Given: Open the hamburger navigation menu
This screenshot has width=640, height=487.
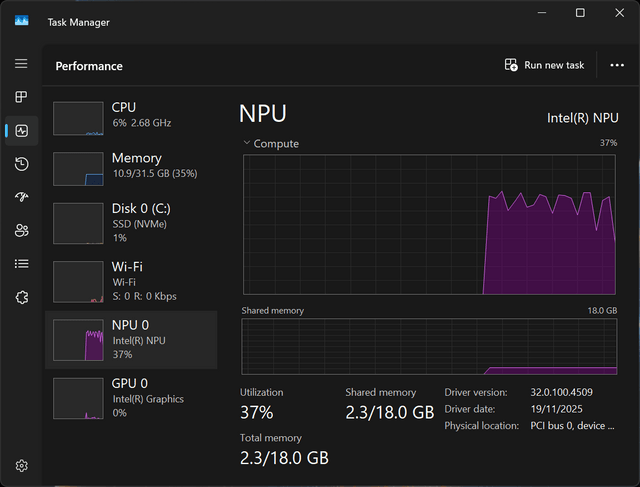Looking at the screenshot, I should (21, 64).
